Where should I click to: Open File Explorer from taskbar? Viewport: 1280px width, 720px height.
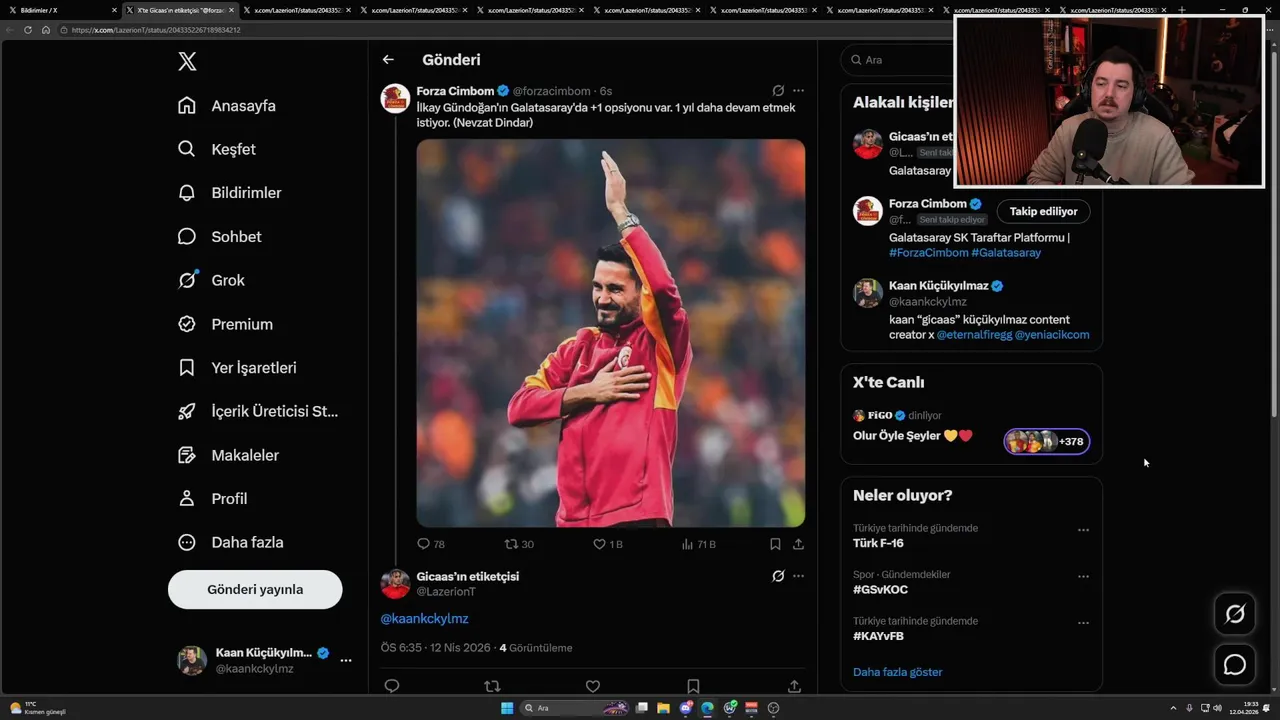point(664,708)
